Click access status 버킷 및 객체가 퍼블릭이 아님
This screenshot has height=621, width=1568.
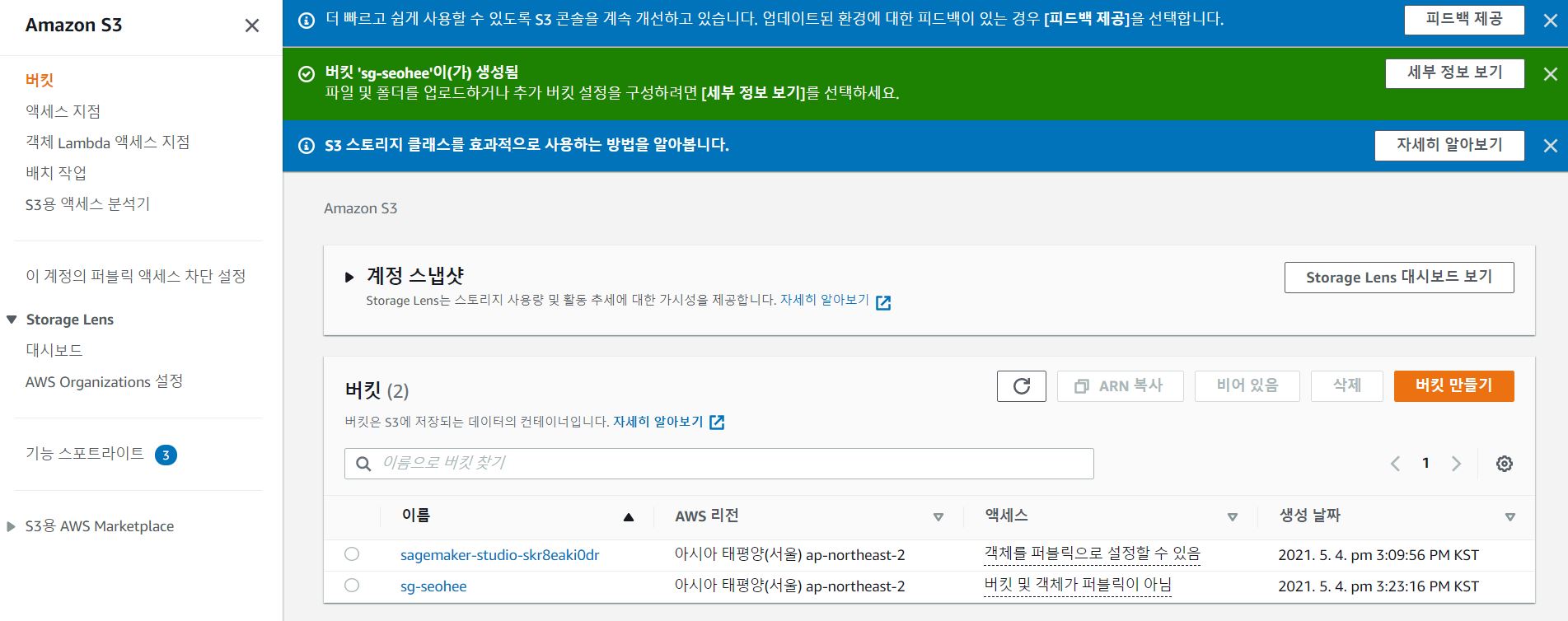point(1078,586)
